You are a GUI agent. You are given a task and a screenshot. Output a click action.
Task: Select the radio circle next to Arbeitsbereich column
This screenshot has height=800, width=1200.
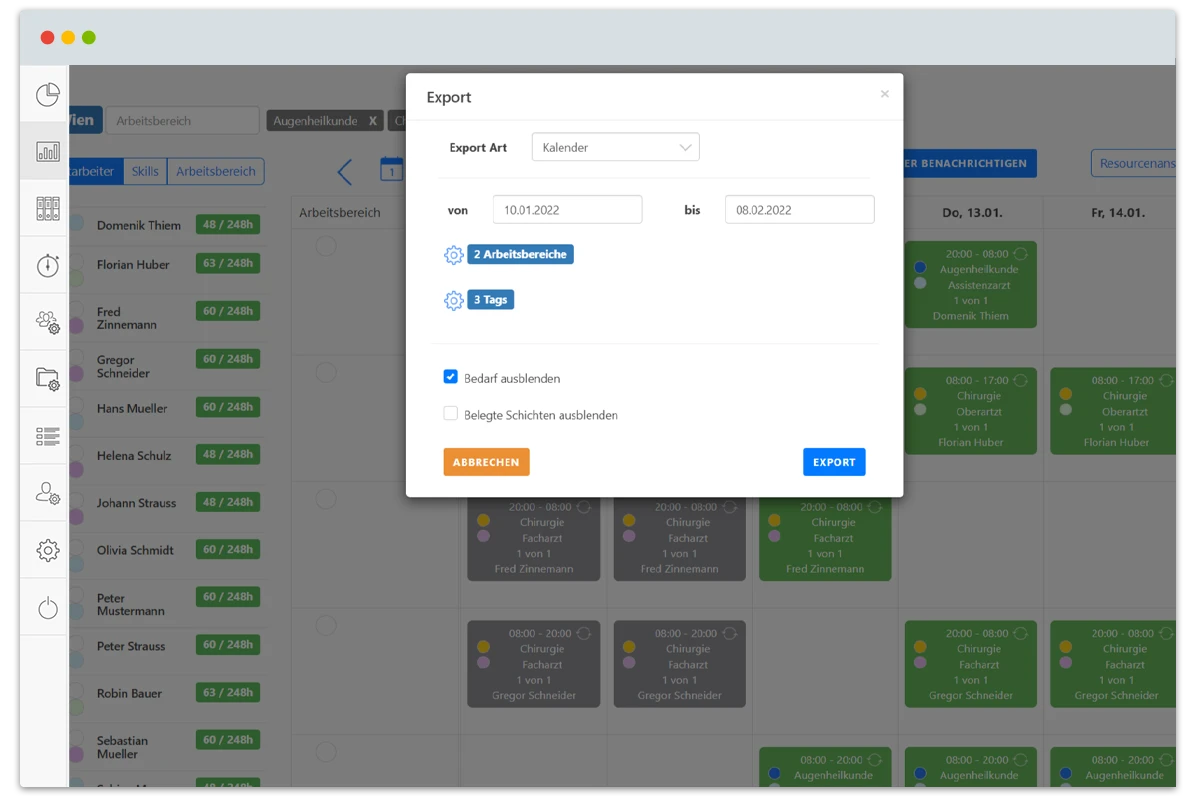(x=326, y=246)
